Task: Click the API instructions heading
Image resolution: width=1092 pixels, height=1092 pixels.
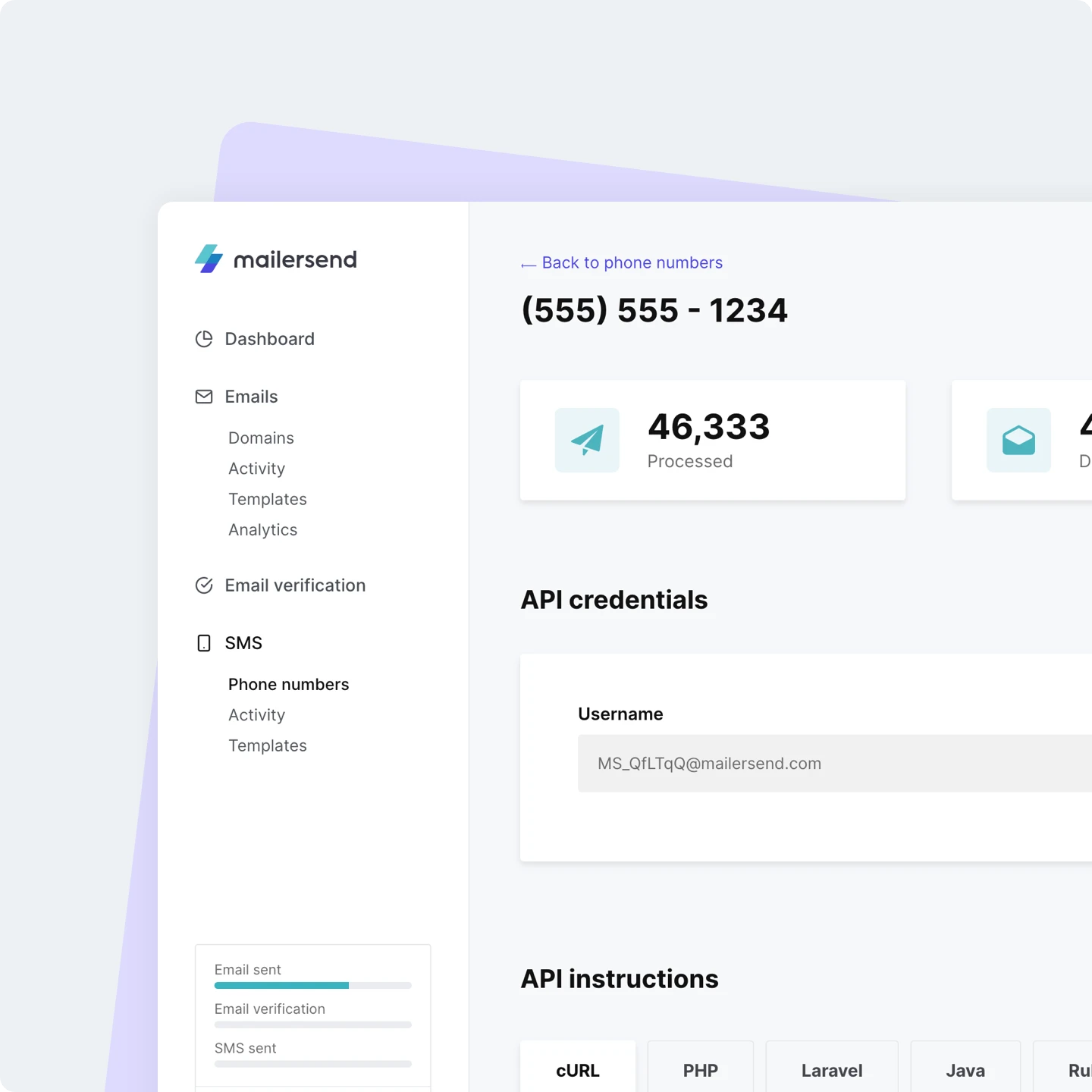Action: point(620,979)
